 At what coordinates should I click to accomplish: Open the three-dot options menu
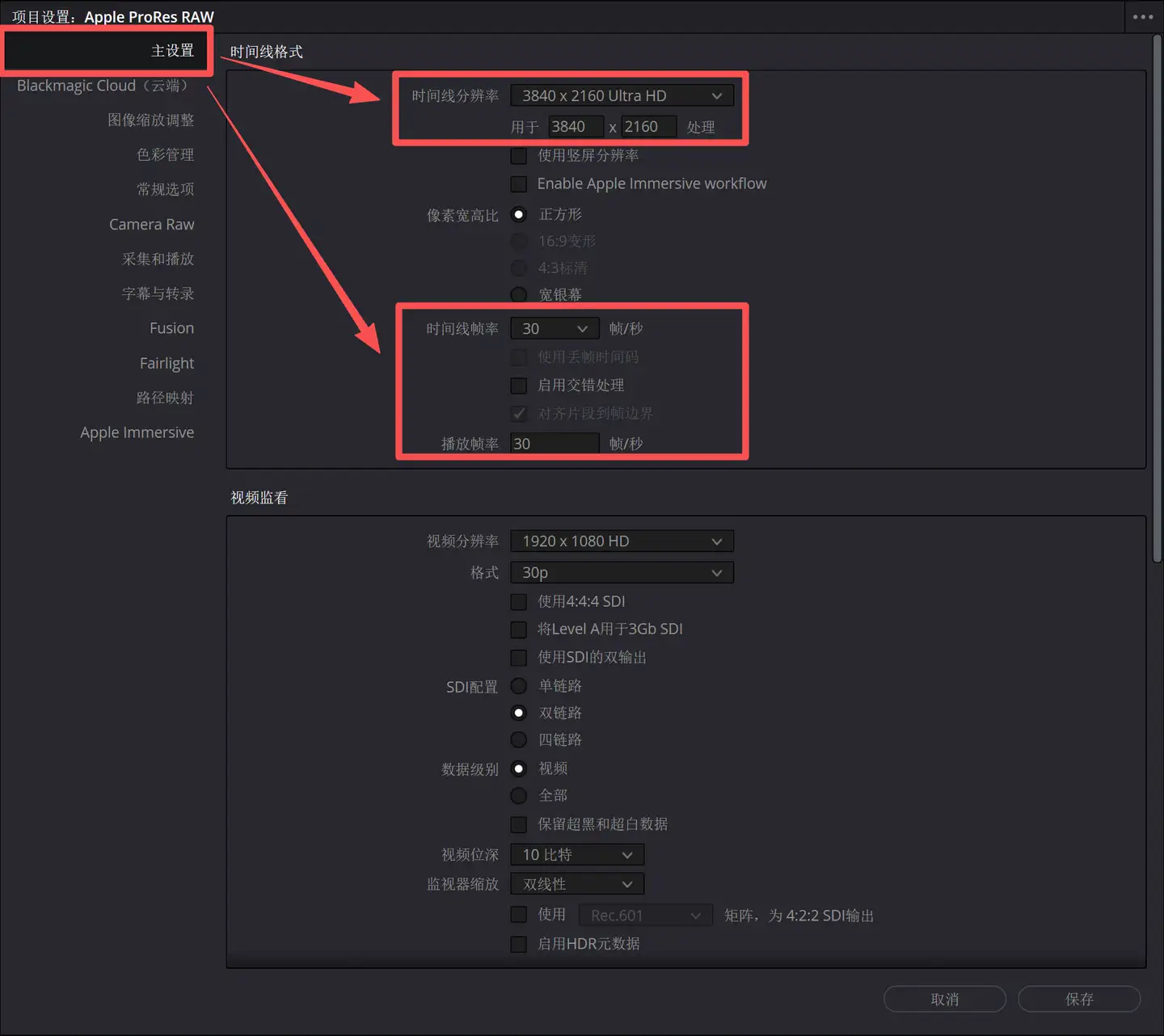tap(1143, 17)
